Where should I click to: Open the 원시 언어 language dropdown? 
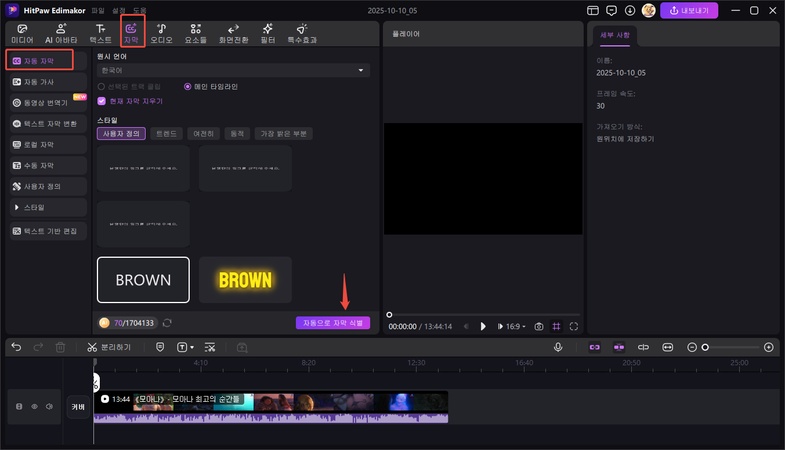pyautogui.click(x=233, y=71)
